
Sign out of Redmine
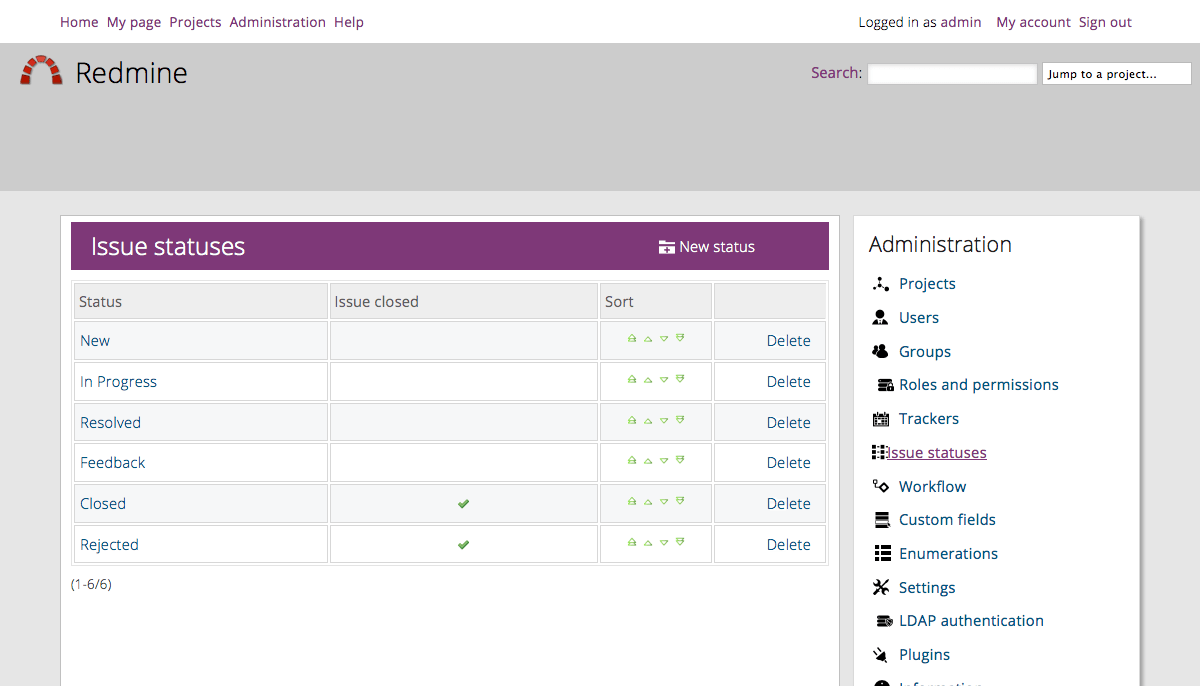[x=1105, y=22]
